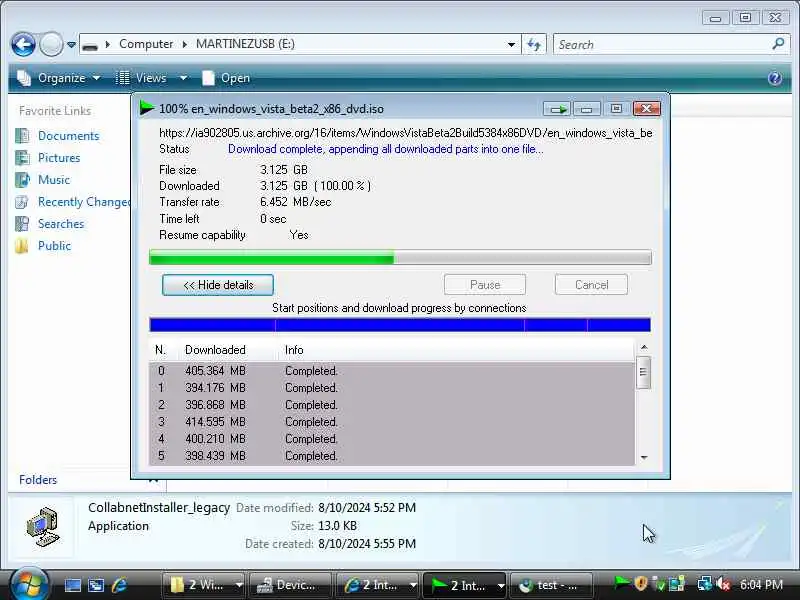
Task: Click Switch between windows quick launch icon
Action: [95, 585]
